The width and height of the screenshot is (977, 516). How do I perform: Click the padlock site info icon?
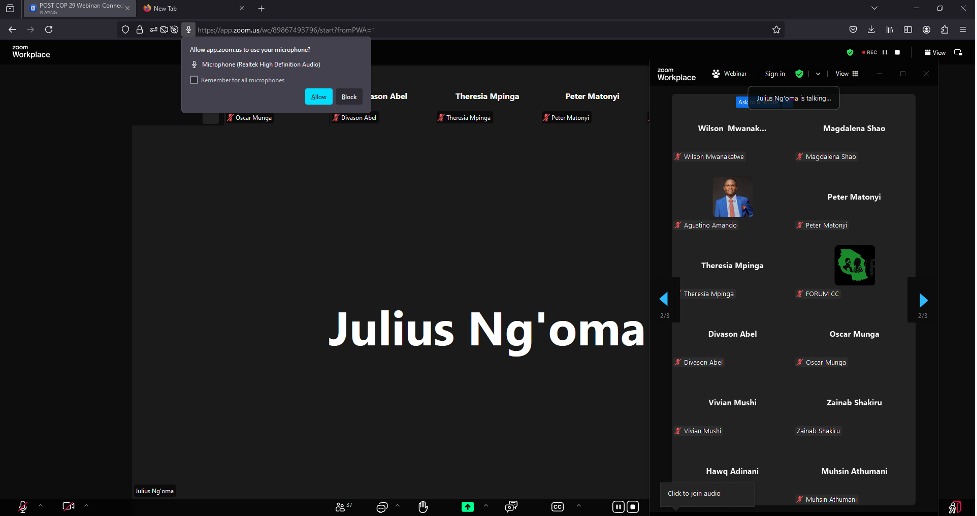click(140, 29)
